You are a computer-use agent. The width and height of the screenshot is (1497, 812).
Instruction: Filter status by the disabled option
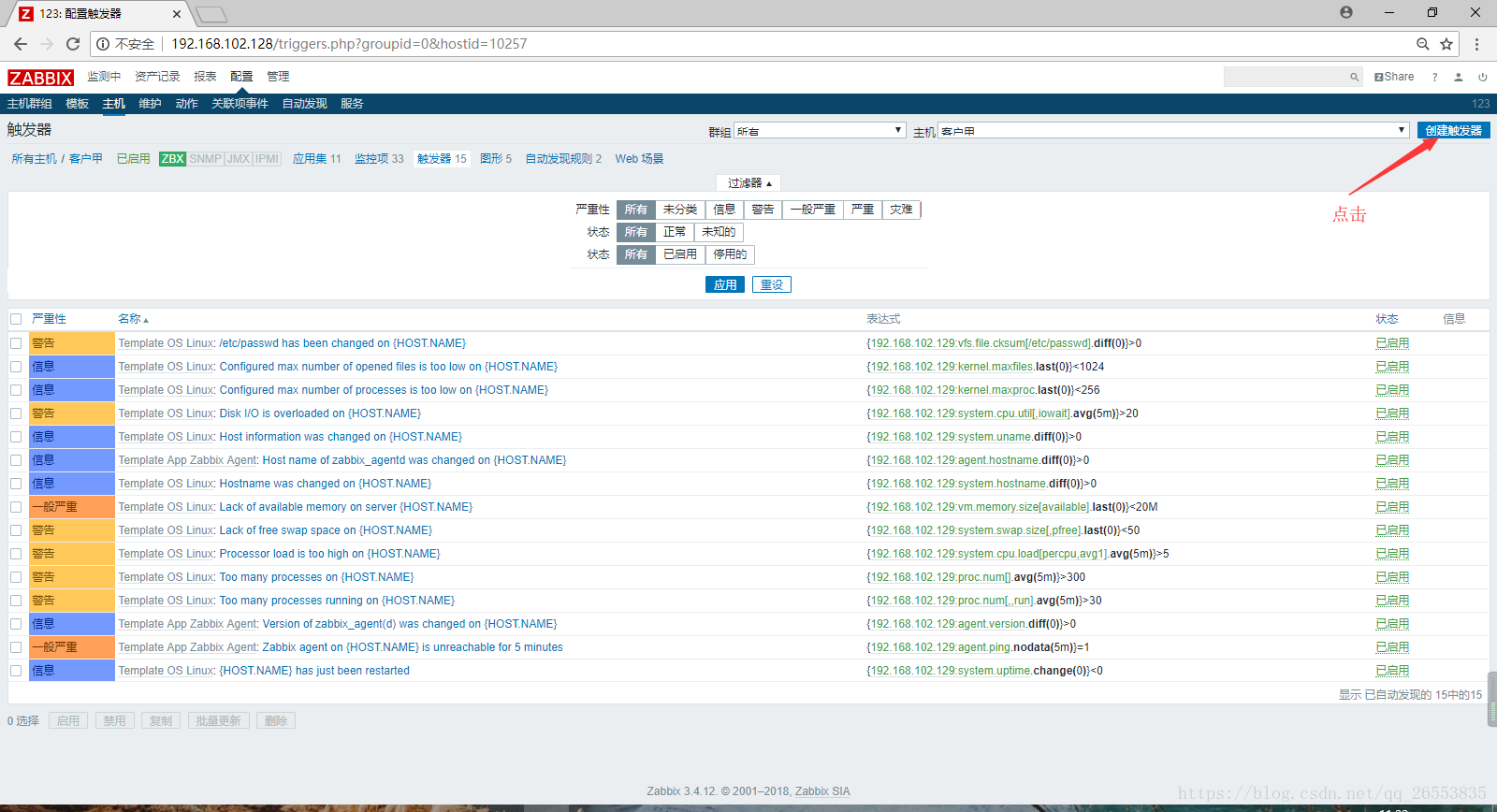(730, 254)
